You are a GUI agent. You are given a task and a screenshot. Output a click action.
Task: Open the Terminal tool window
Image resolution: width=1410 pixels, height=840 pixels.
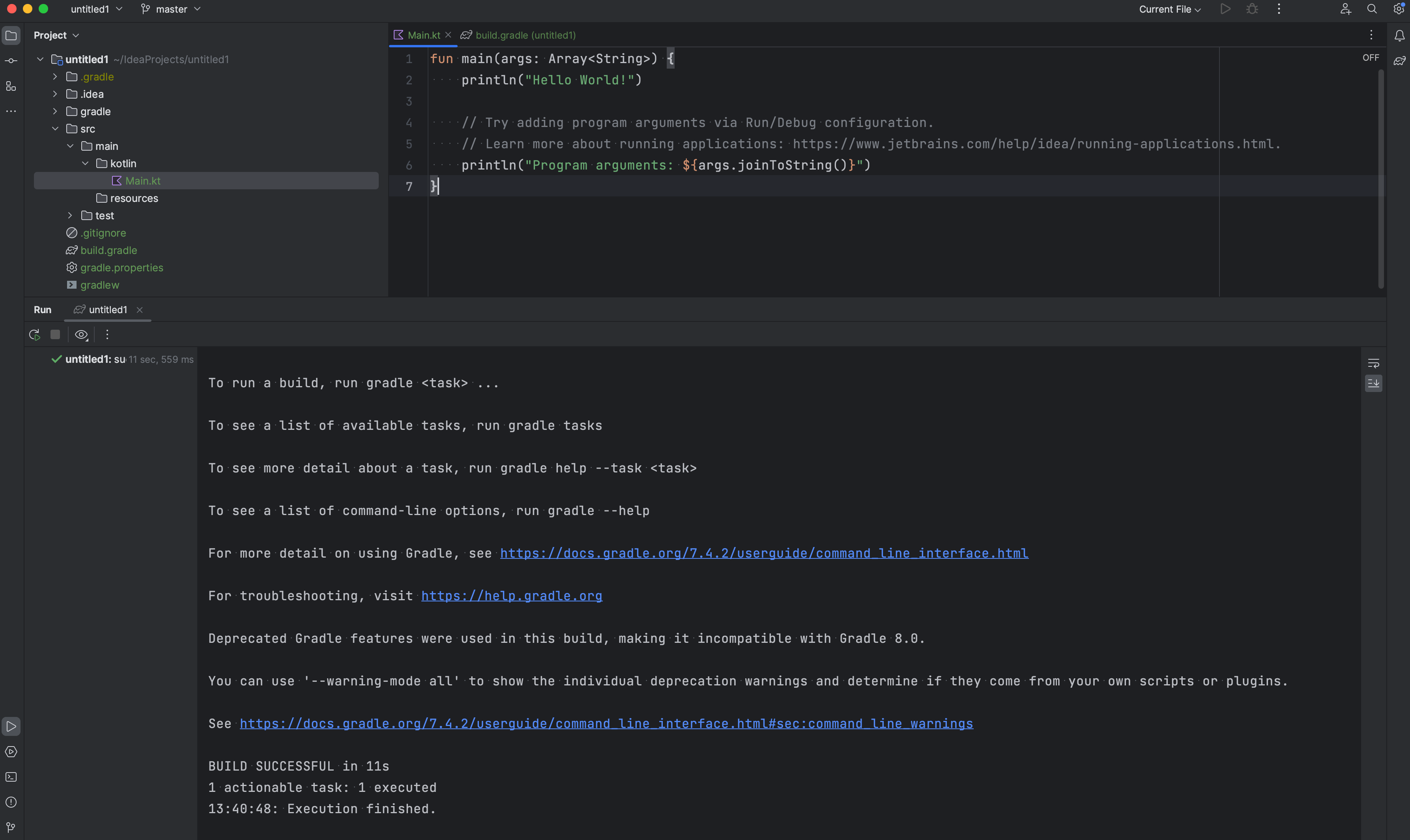click(x=11, y=777)
